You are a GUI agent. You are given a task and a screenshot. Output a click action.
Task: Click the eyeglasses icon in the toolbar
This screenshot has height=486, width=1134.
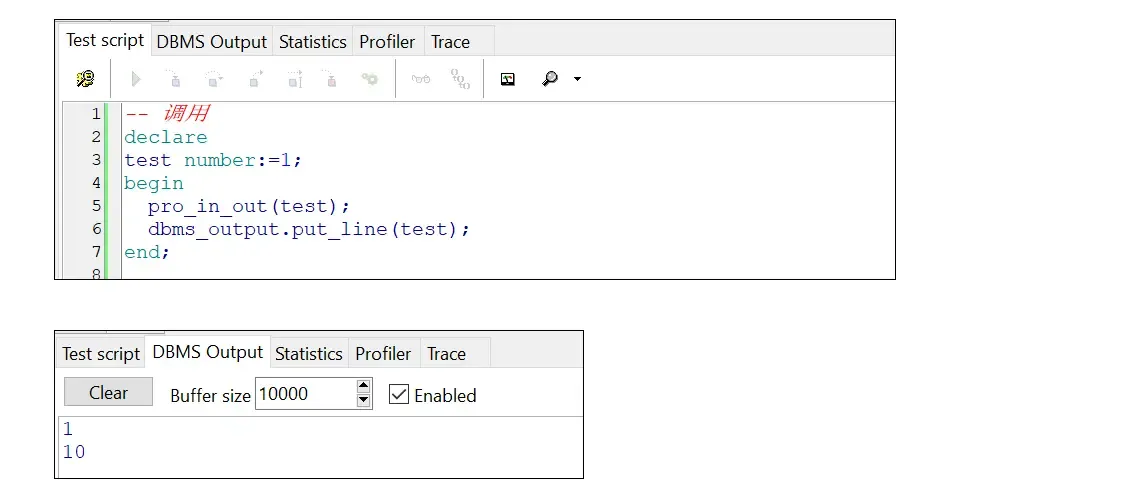421,79
